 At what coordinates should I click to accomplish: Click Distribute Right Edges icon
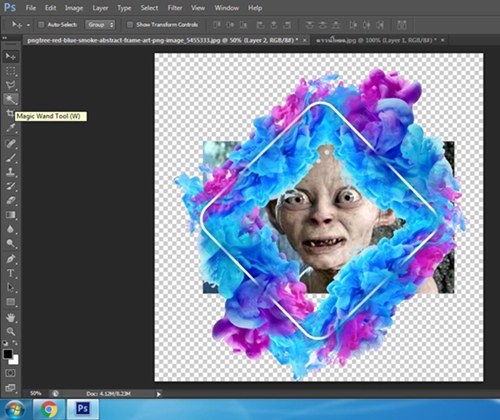tap(380, 25)
